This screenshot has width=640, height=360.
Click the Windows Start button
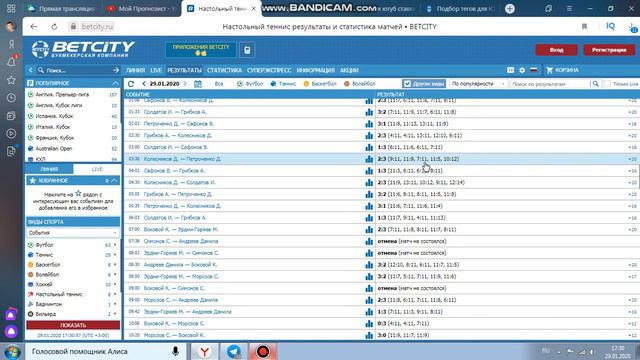coord(12,352)
